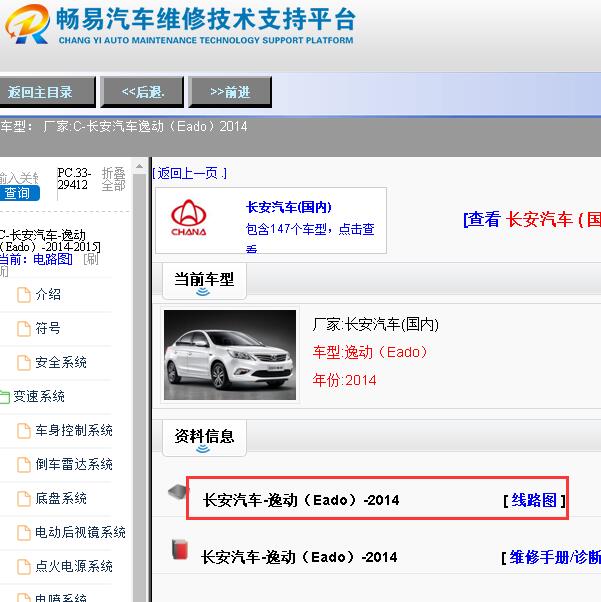The width and height of the screenshot is (601, 602).
Task: Click the Chana brand logo icon
Action: (x=189, y=219)
